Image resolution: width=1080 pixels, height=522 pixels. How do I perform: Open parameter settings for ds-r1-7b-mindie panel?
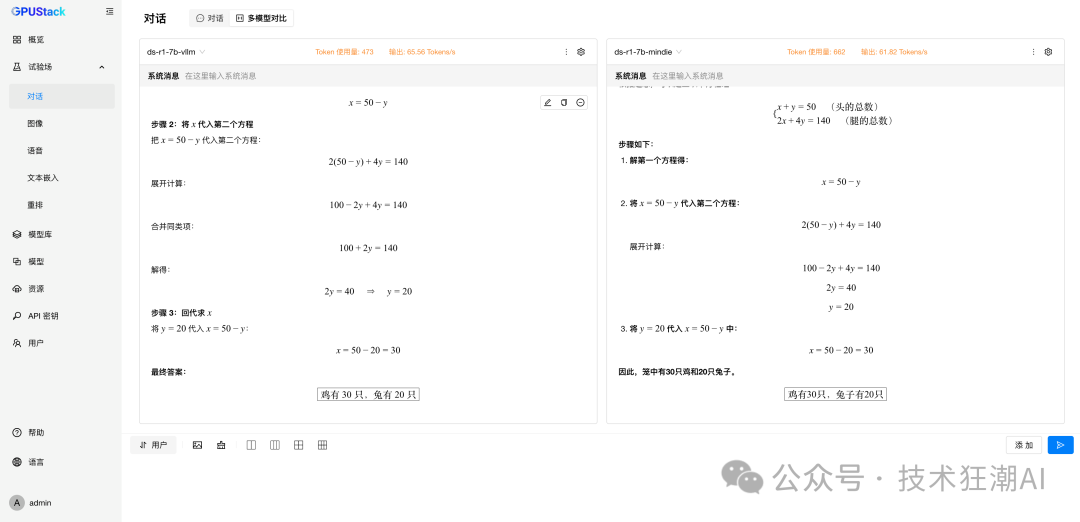[1048, 52]
